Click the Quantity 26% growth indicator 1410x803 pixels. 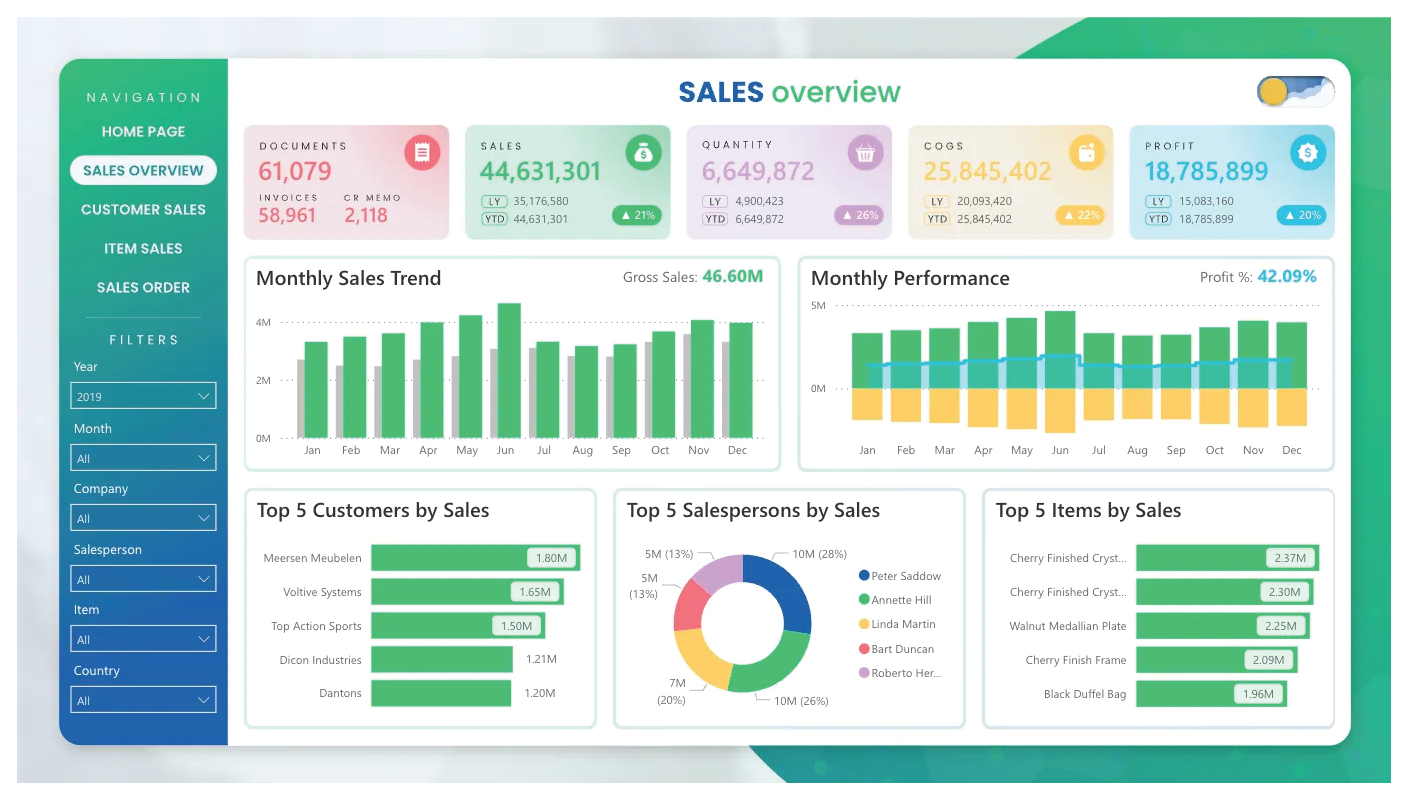[x=859, y=215]
